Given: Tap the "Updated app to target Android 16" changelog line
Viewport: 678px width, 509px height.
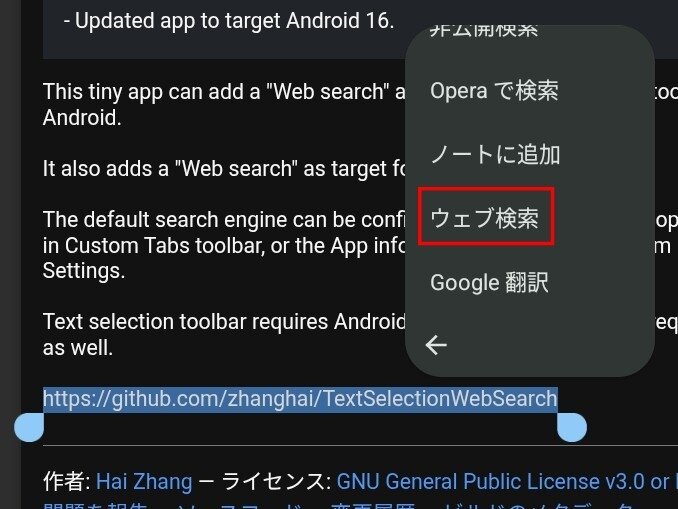Looking at the screenshot, I should (x=229, y=21).
